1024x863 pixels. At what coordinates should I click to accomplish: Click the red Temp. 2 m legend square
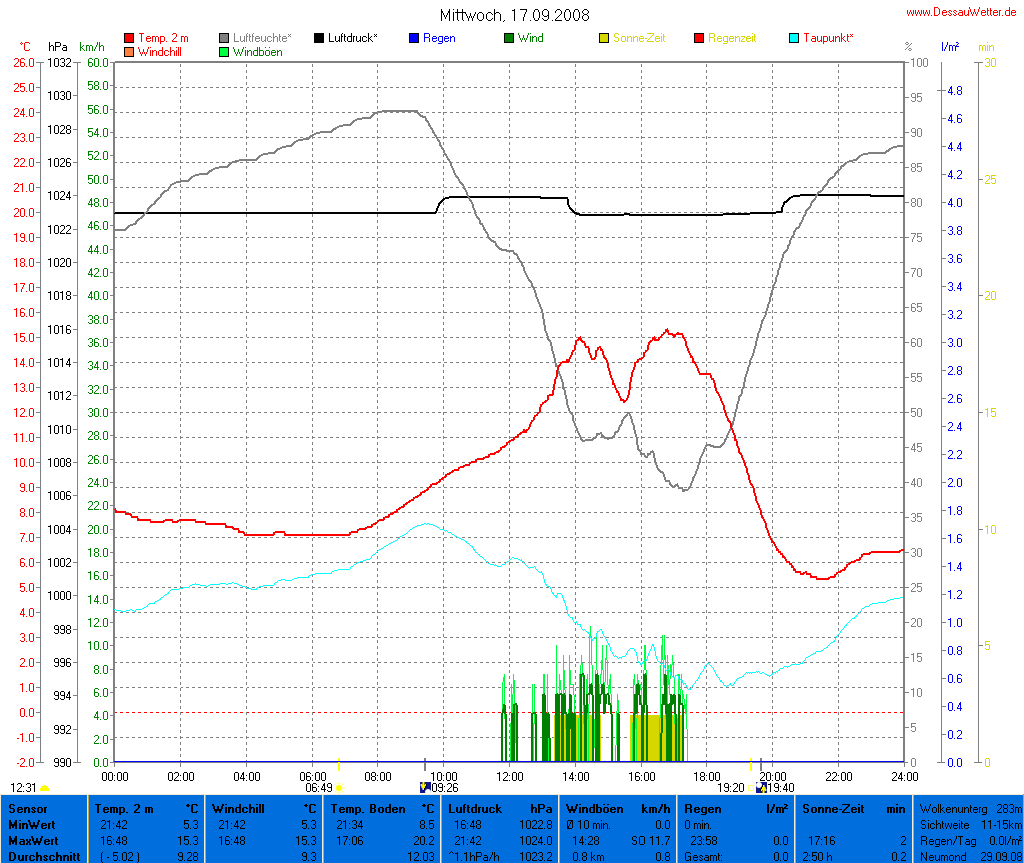coord(129,38)
